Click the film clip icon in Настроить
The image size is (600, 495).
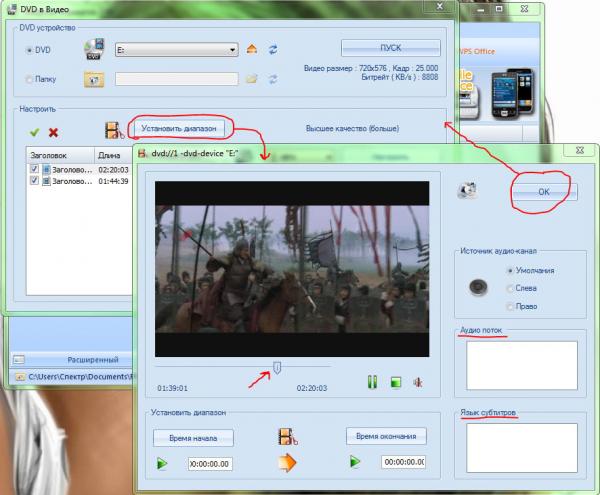point(114,130)
